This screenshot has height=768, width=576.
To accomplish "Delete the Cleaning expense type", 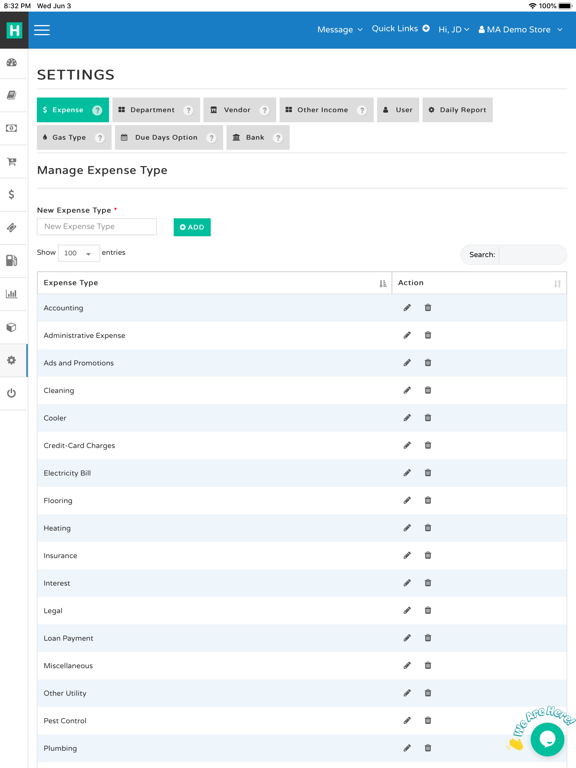I will [428, 390].
